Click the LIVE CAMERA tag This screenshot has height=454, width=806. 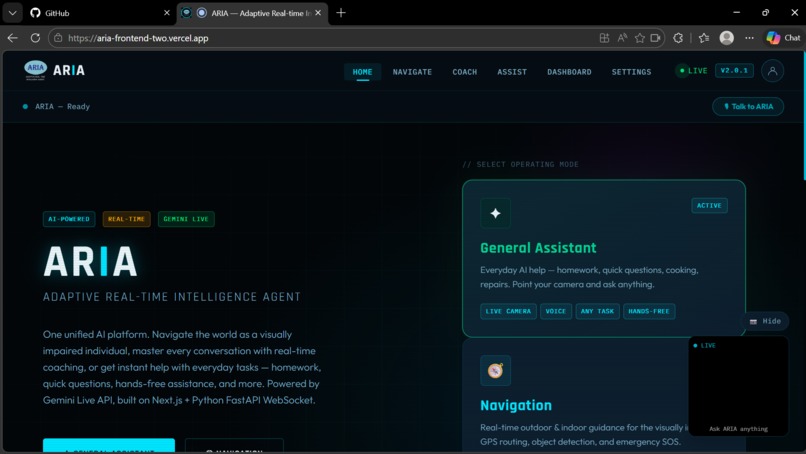point(508,311)
